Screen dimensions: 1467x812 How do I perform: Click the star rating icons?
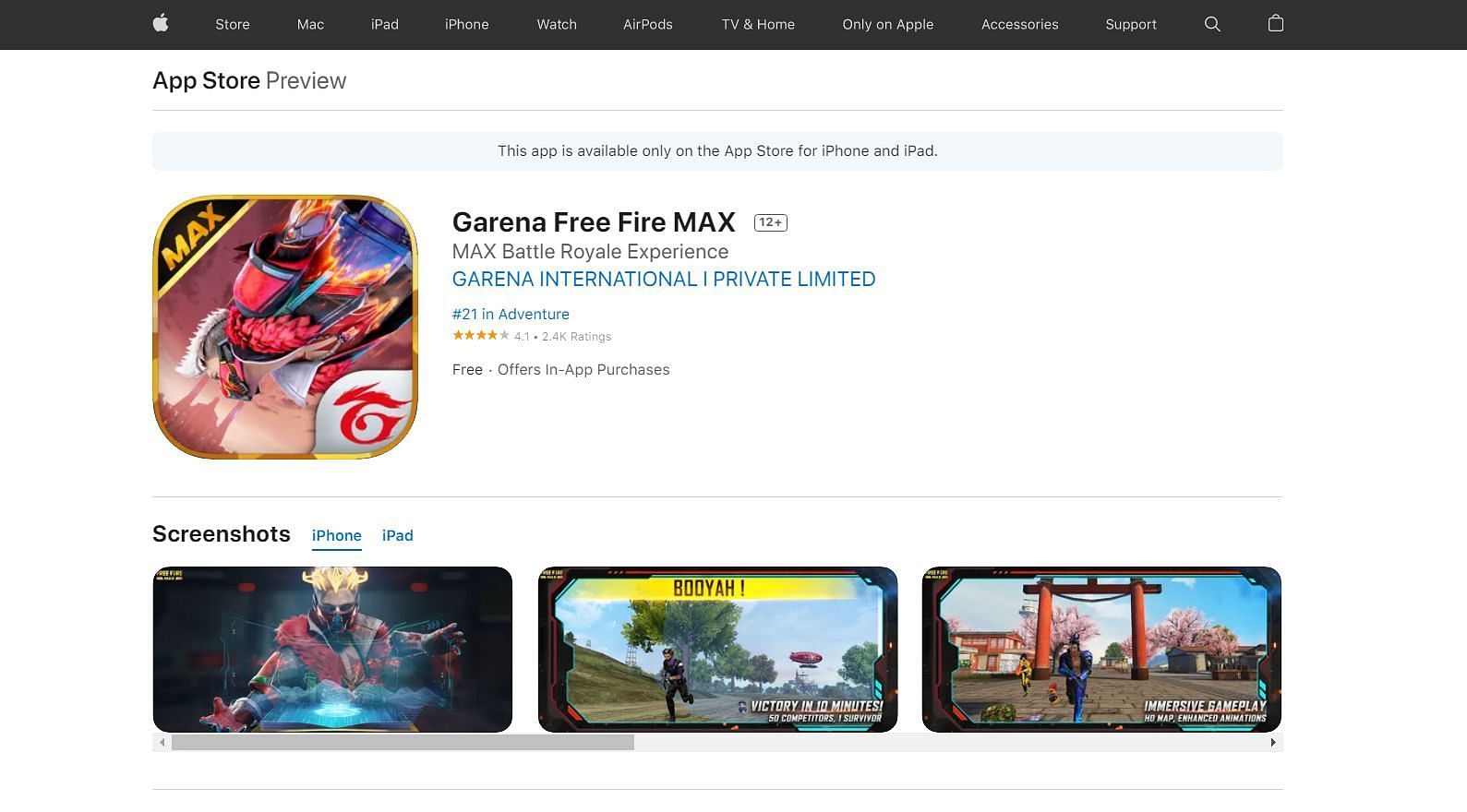[x=480, y=336]
